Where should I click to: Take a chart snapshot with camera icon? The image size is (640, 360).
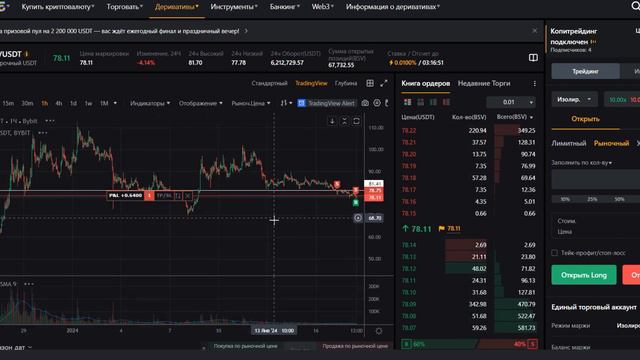(365, 103)
